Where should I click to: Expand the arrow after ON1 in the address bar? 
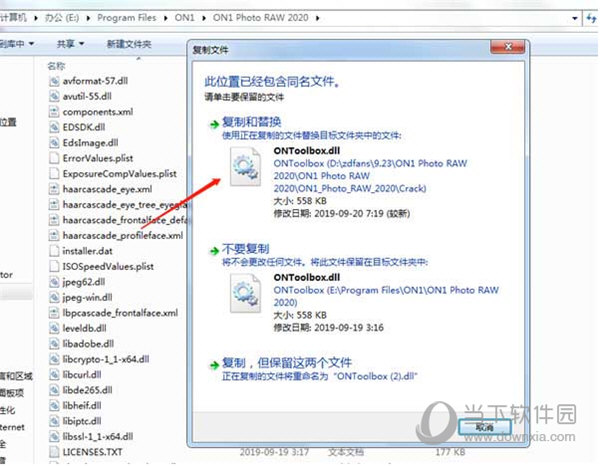click(x=204, y=18)
